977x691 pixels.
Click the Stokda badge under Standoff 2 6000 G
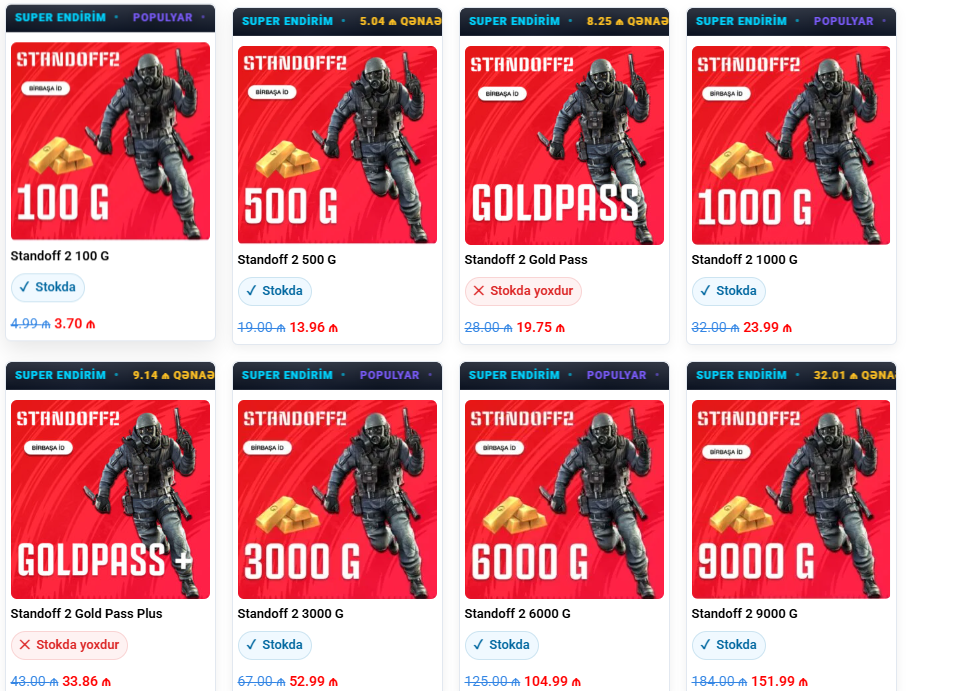pos(502,645)
